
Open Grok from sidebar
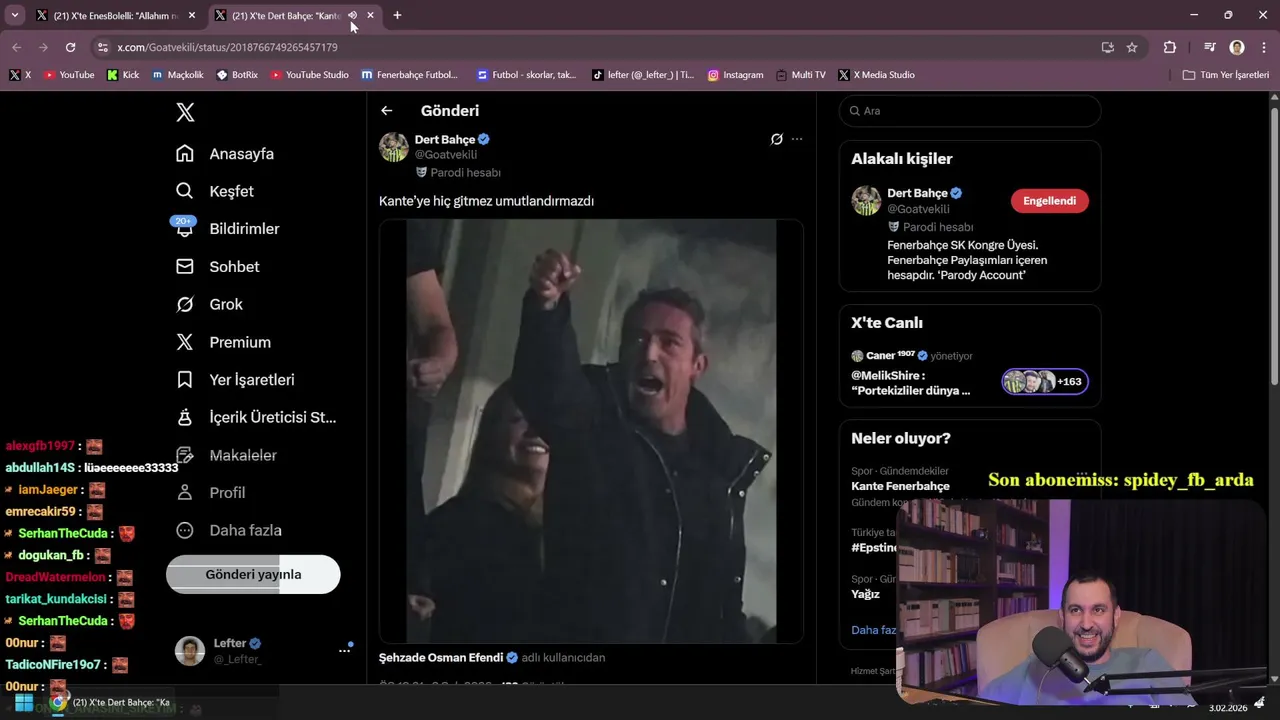pyautogui.click(x=209, y=304)
